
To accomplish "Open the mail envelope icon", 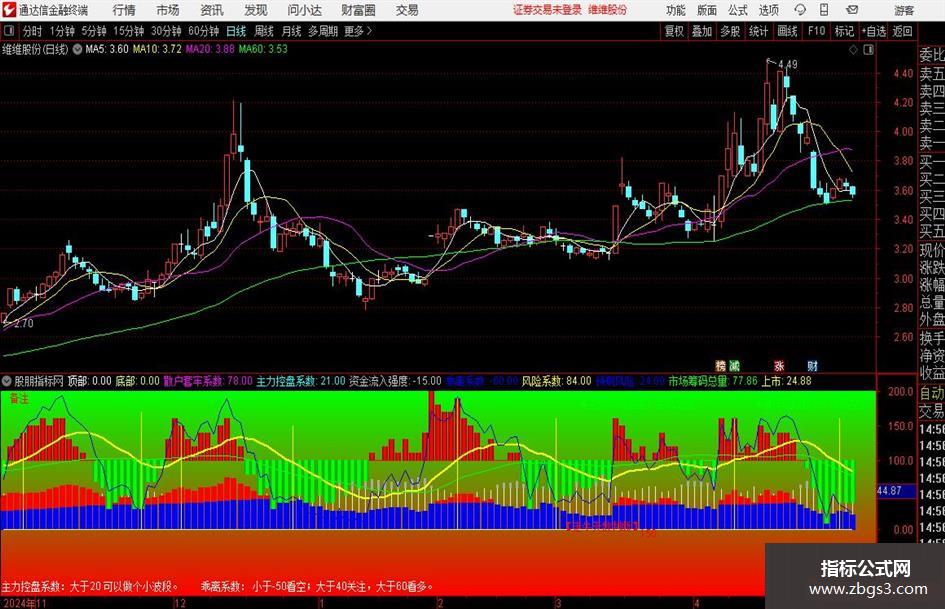I will pyautogui.click(x=852, y=10).
